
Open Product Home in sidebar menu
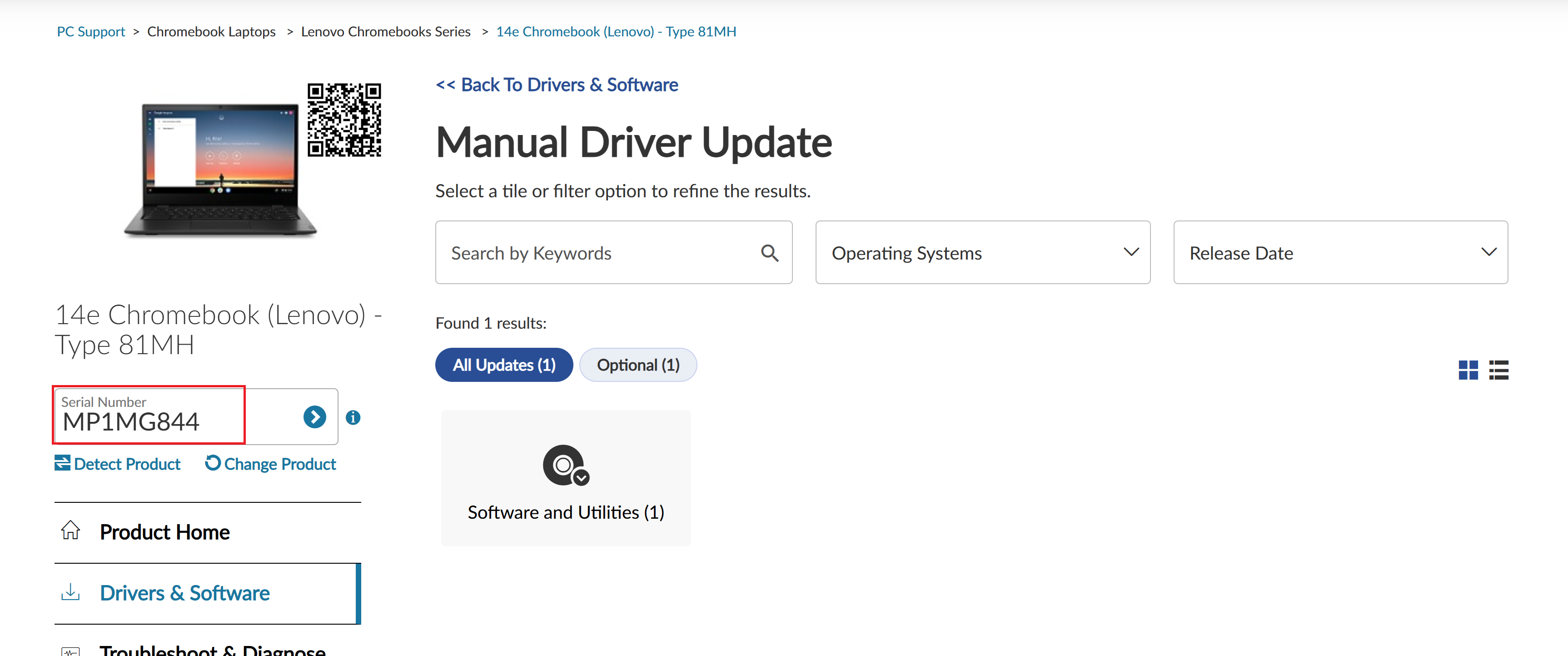click(164, 532)
